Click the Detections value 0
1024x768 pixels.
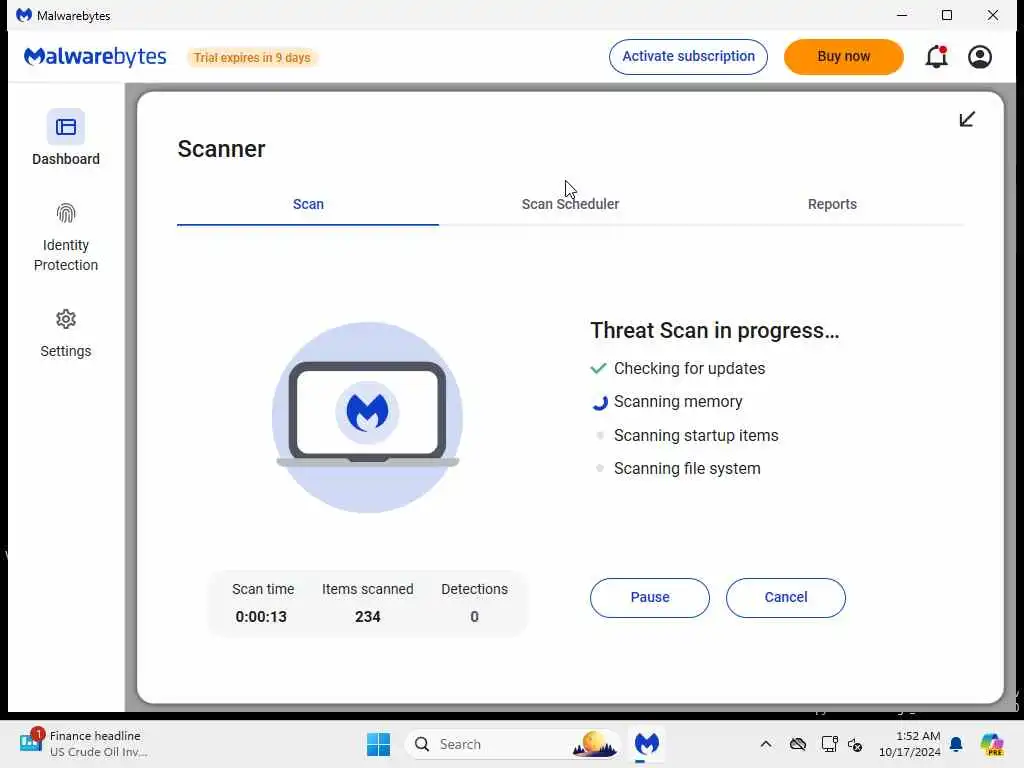474,616
